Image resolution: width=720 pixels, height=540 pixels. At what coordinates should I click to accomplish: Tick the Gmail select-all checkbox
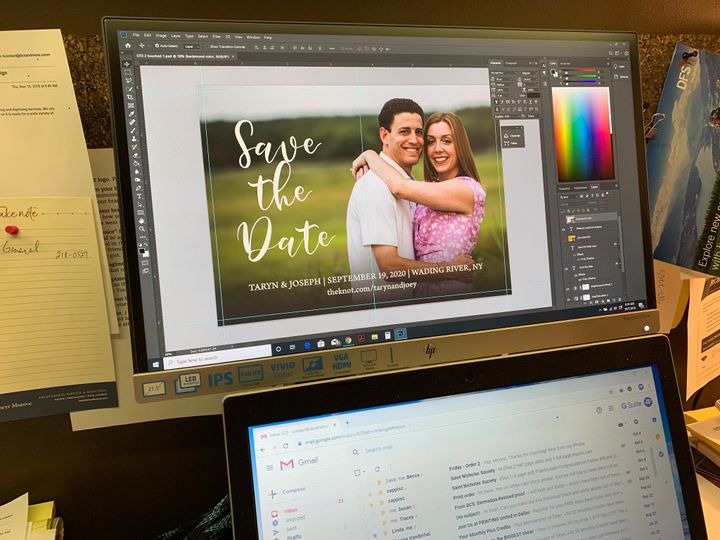click(357, 472)
